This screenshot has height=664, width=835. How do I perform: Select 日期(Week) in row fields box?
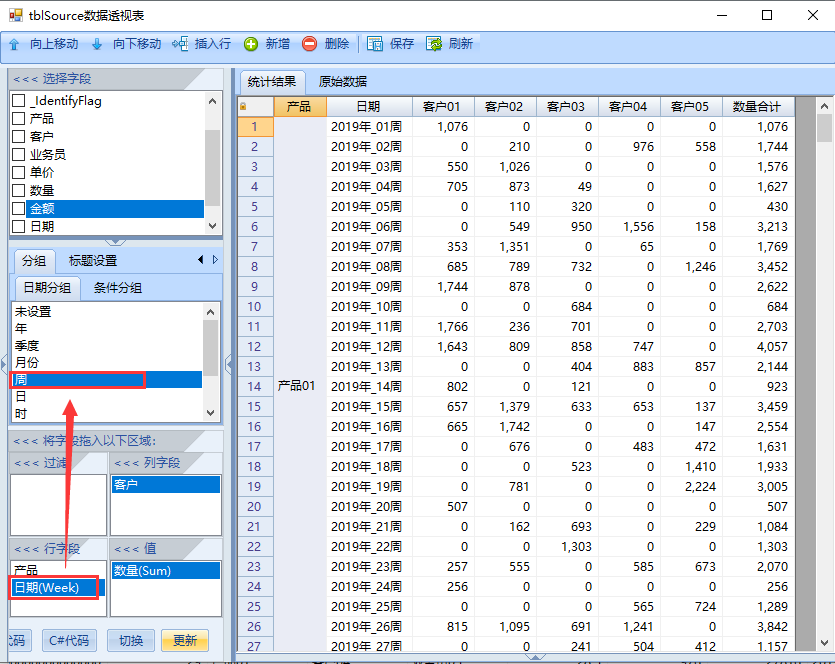point(58,588)
